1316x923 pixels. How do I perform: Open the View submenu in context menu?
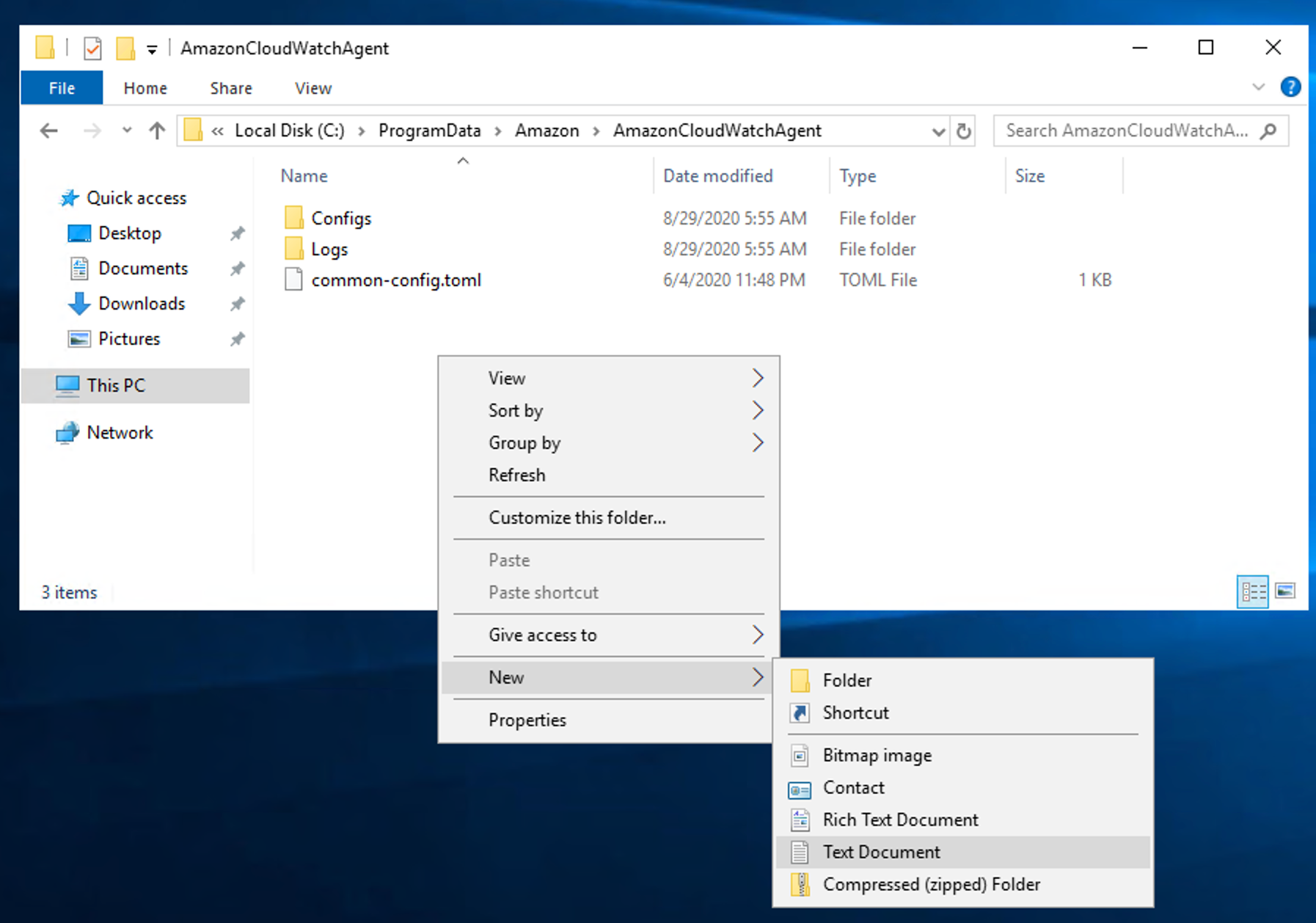(x=609, y=378)
